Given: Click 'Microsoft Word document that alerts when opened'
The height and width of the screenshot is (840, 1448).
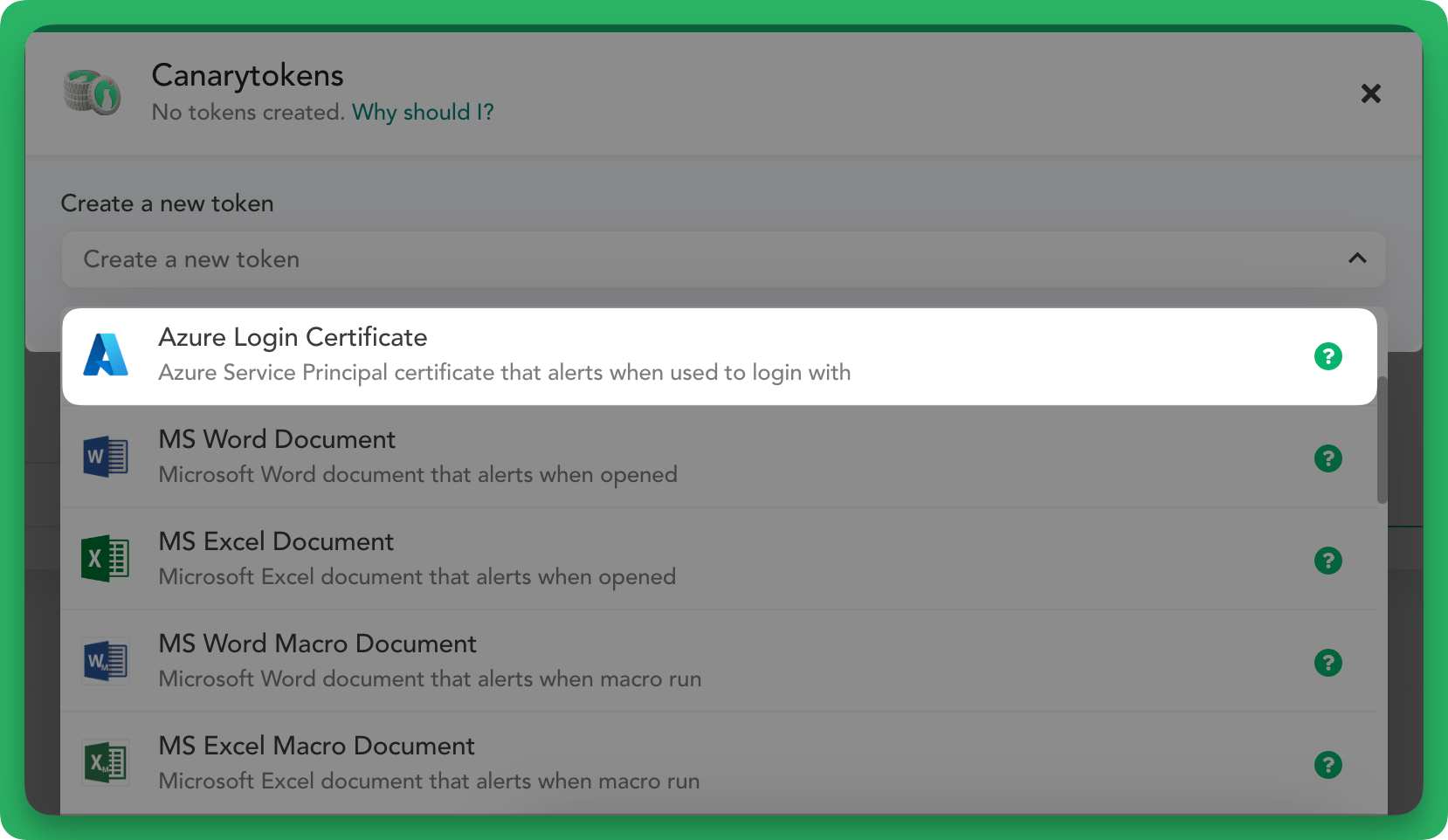Looking at the screenshot, I should tap(417, 475).
